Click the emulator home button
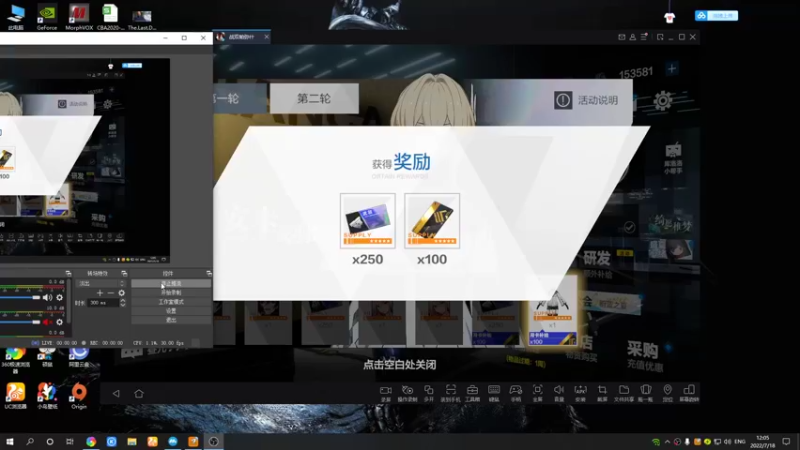Screen dimensions: 800x450 (x=139, y=393)
